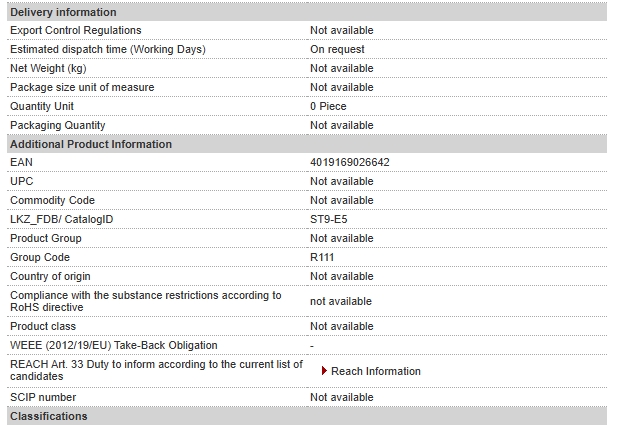
Task: Click the Estimated dispatch time row label
Action: pyautogui.click(x=108, y=49)
